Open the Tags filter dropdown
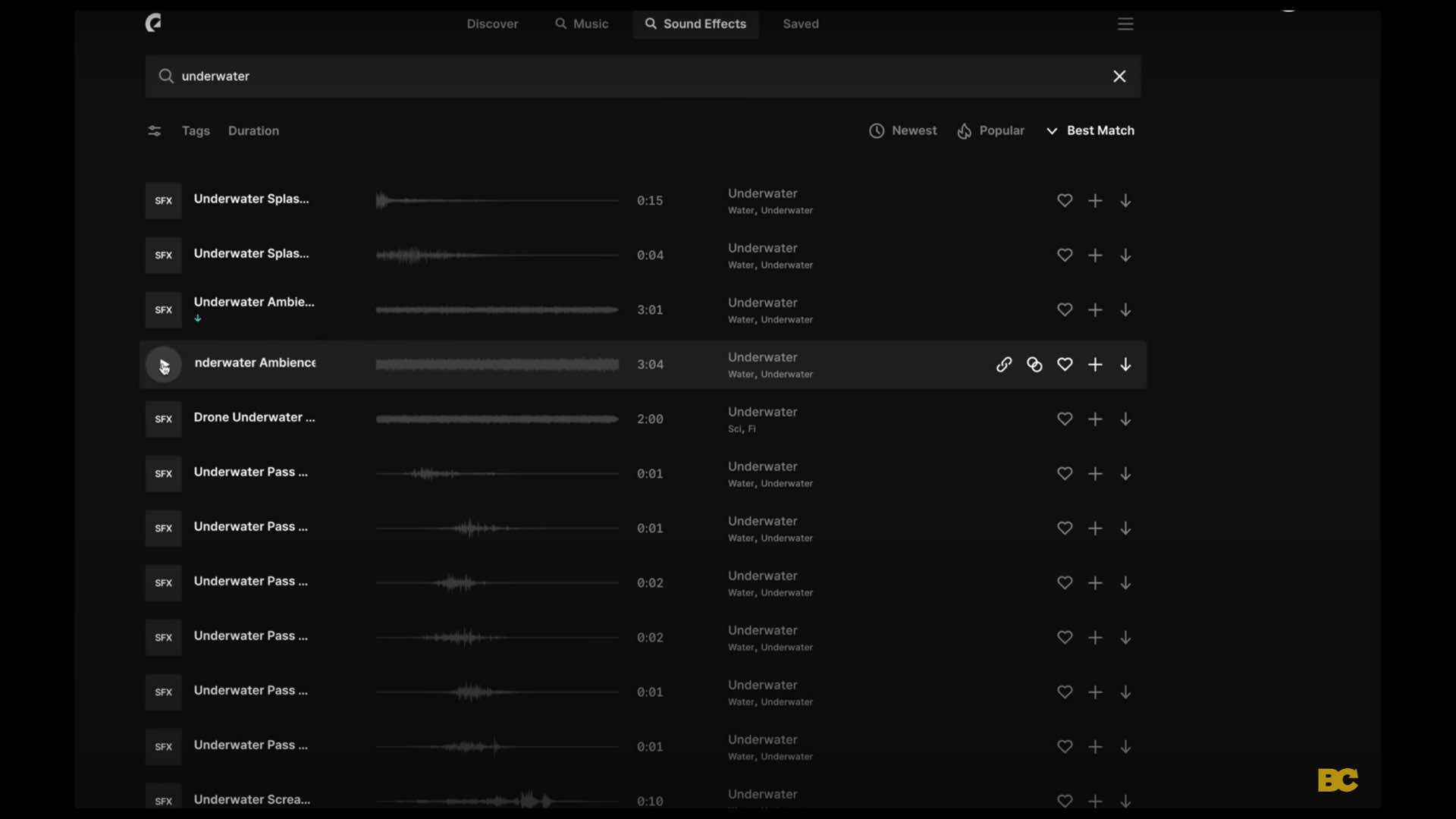 (196, 131)
